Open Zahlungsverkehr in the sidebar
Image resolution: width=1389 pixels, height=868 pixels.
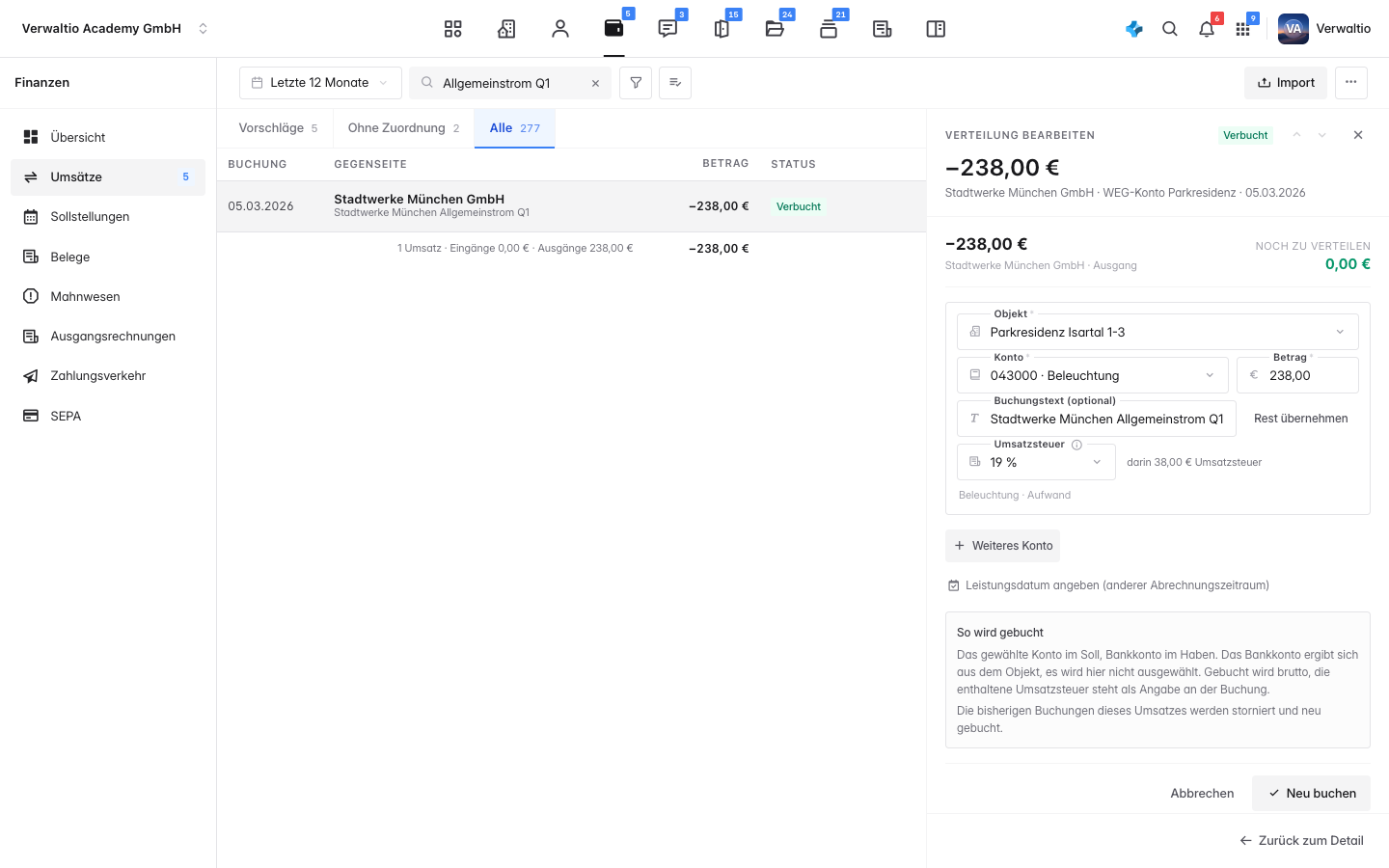coord(108,376)
